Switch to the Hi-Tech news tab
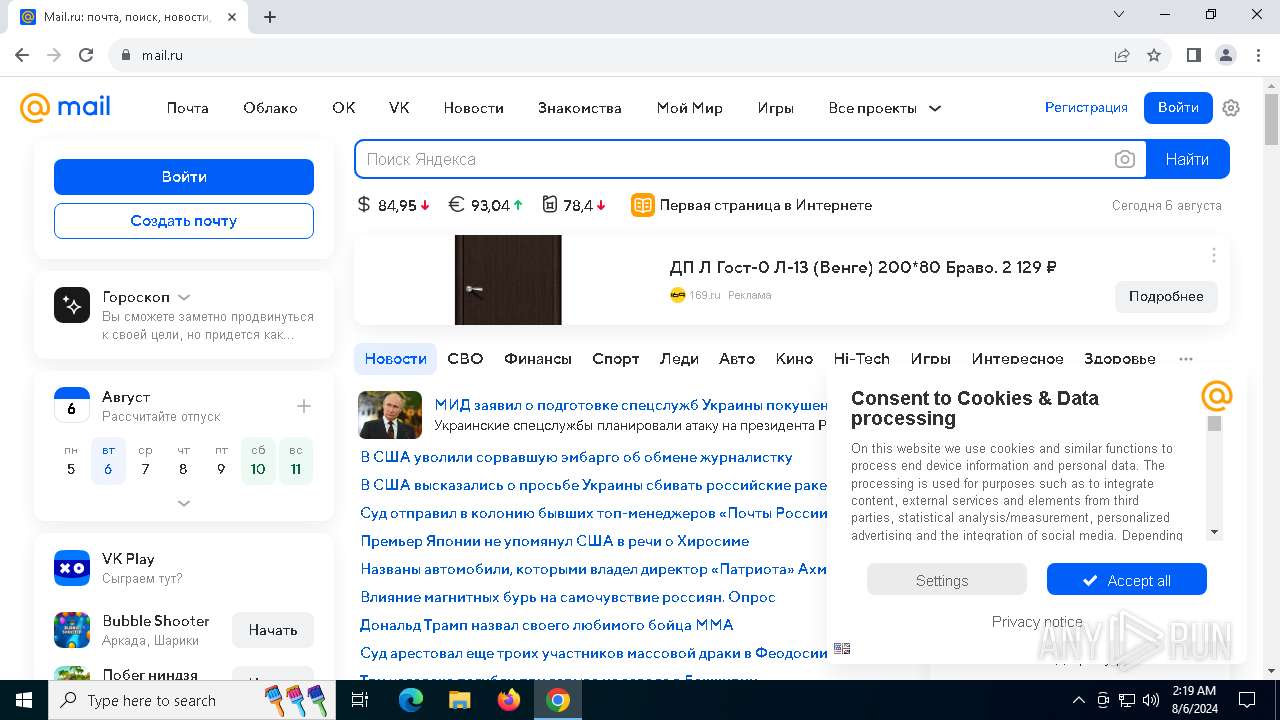 pos(862,358)
